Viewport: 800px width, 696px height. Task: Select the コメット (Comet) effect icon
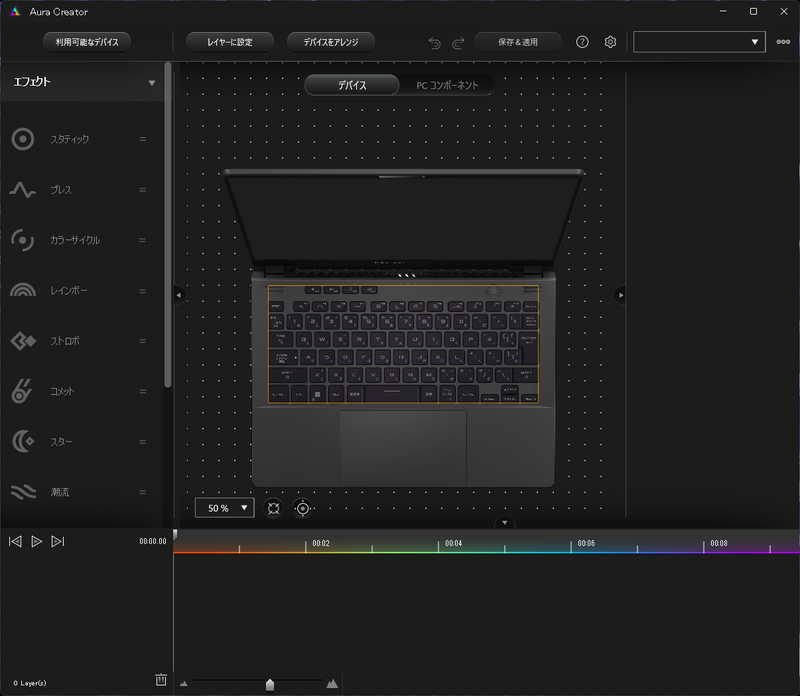[x=22, y=391]
